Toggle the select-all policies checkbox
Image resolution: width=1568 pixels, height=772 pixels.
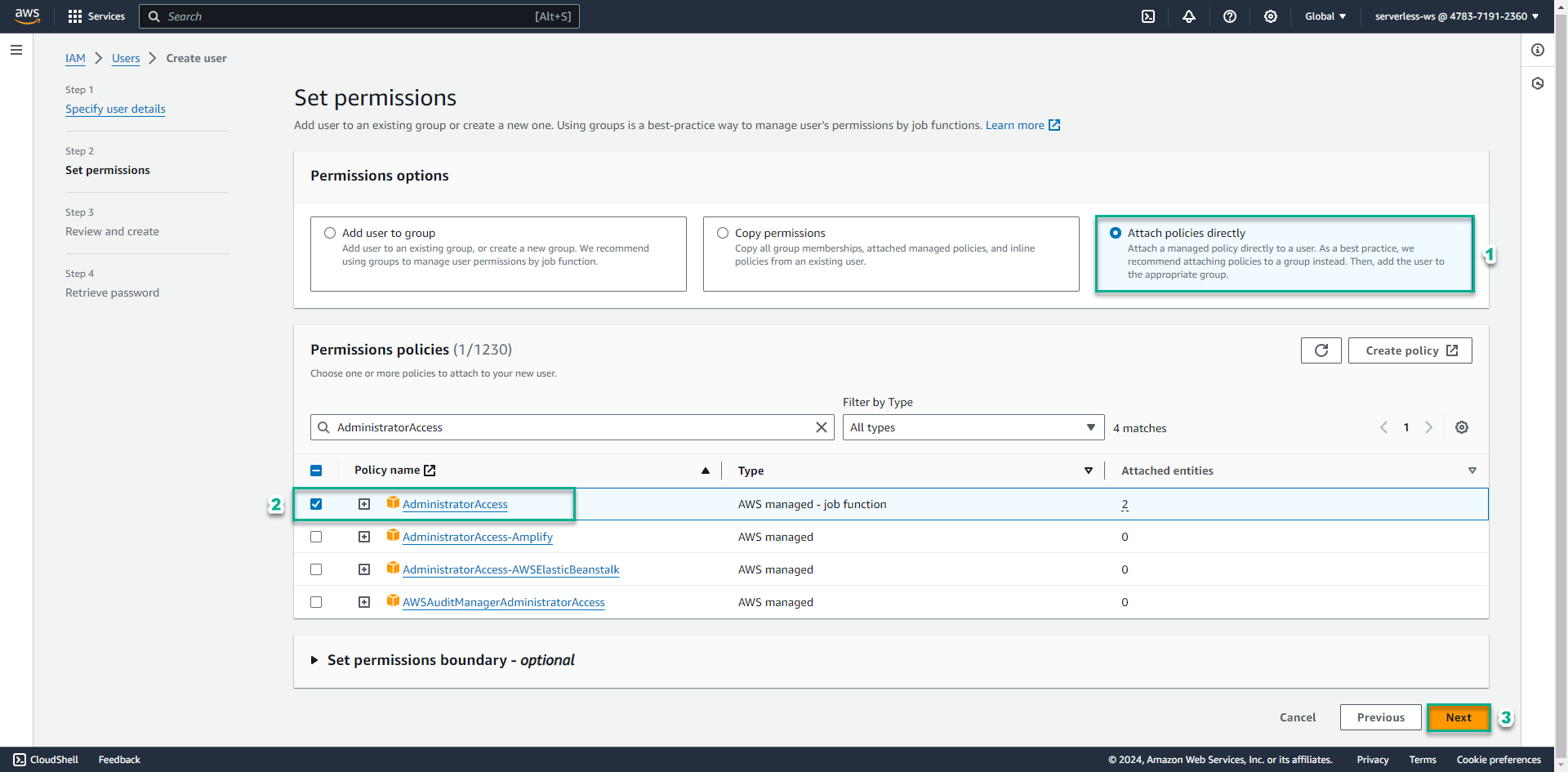[x=316, y=471]
